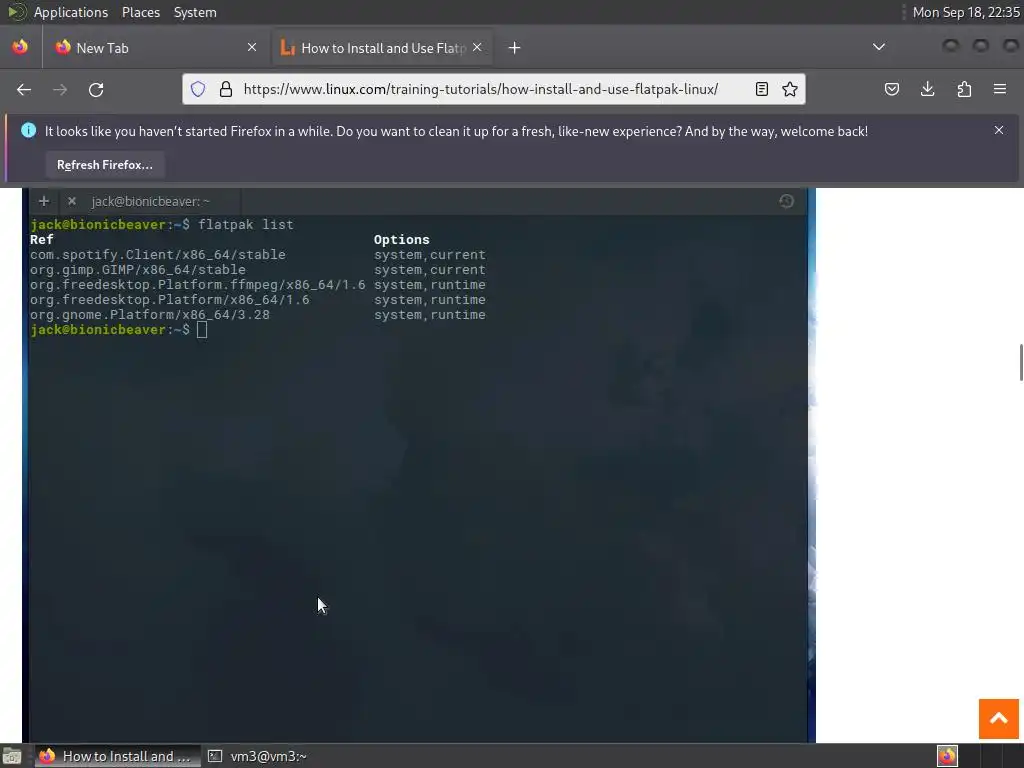Bookmark this page with the star icon
The image size is (1024, 768).
[x=790, y=89]
